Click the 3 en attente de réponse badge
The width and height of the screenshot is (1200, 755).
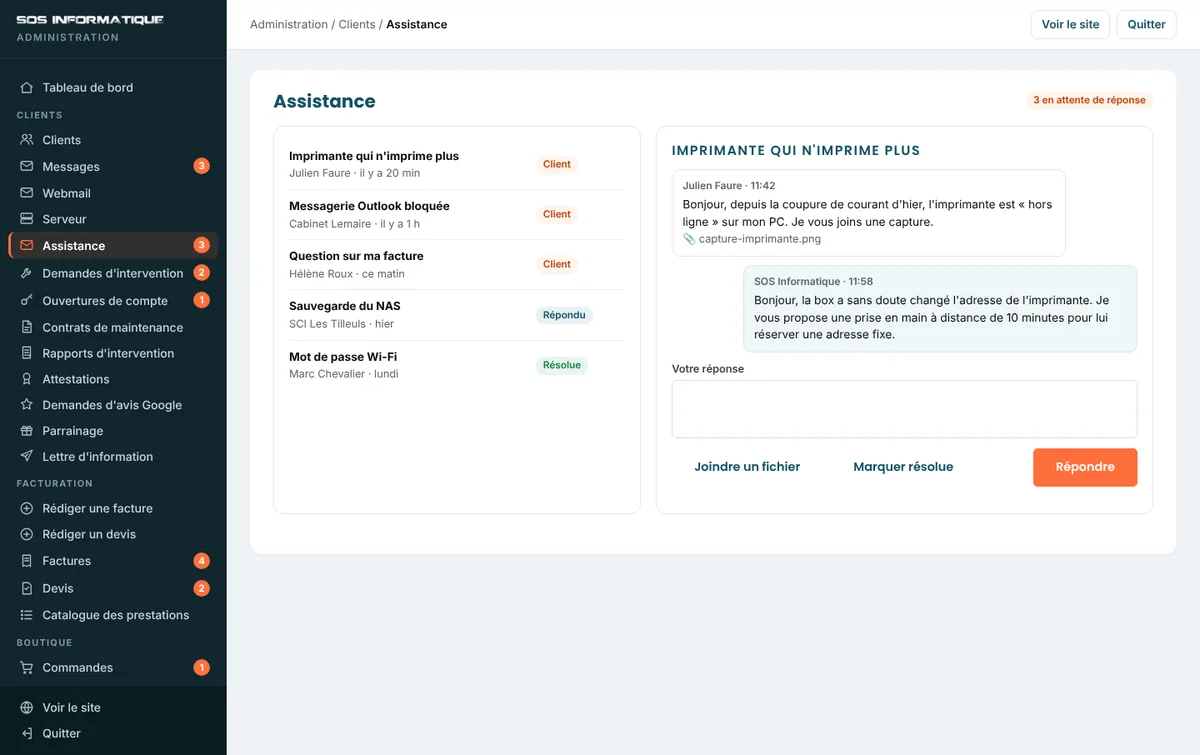coord(1089,100)
